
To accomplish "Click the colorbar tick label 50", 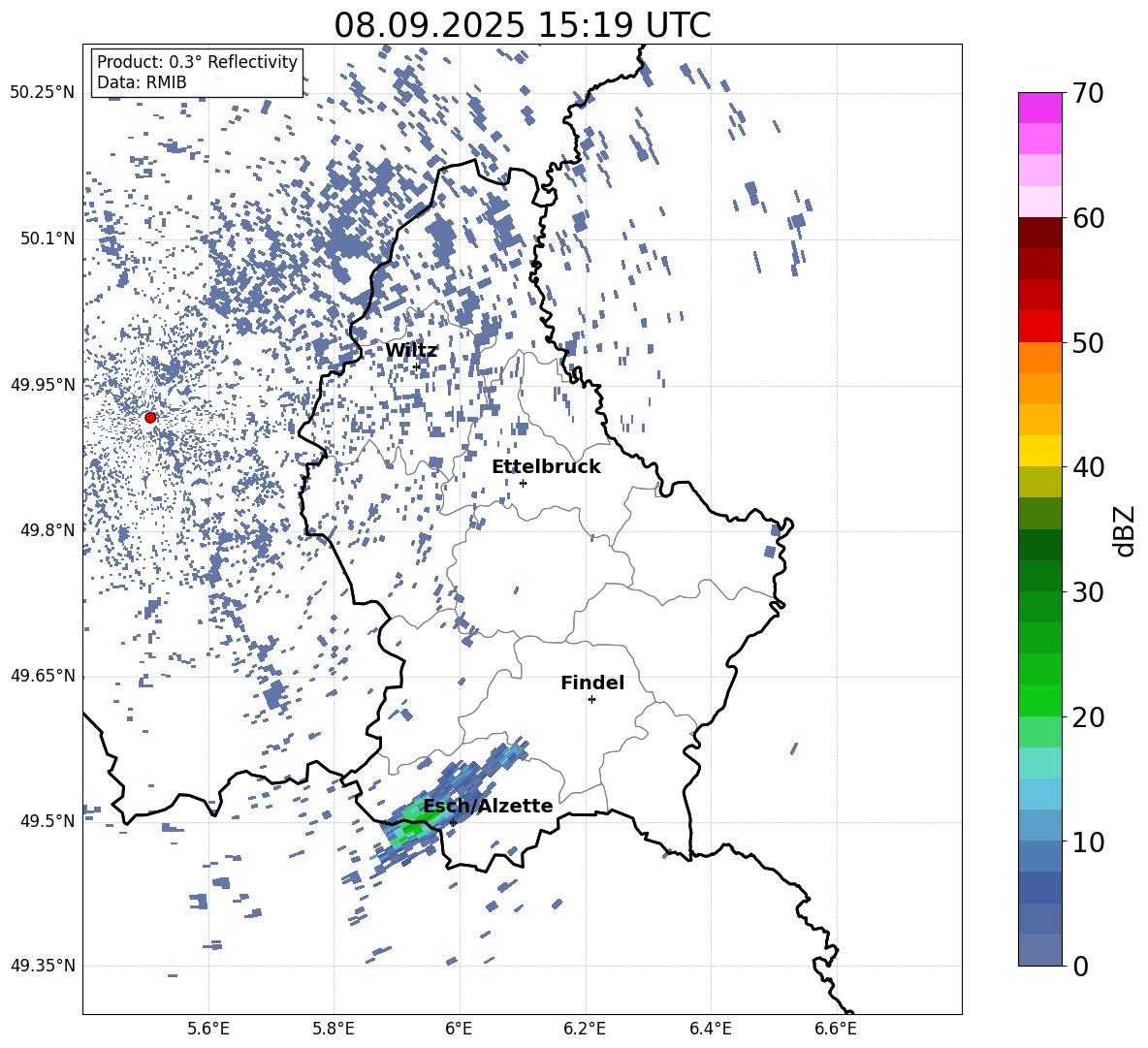I will [x=1089, y=342].
